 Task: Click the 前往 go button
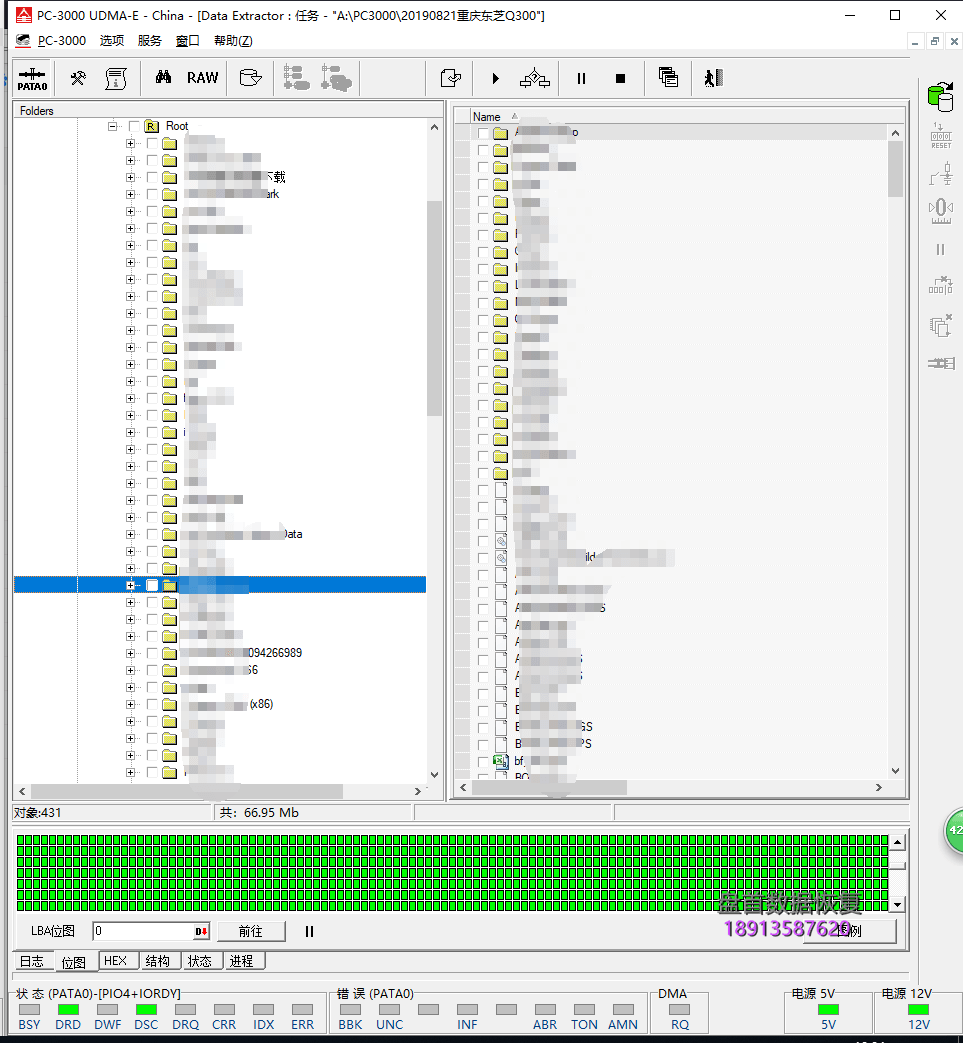(251, 931)
